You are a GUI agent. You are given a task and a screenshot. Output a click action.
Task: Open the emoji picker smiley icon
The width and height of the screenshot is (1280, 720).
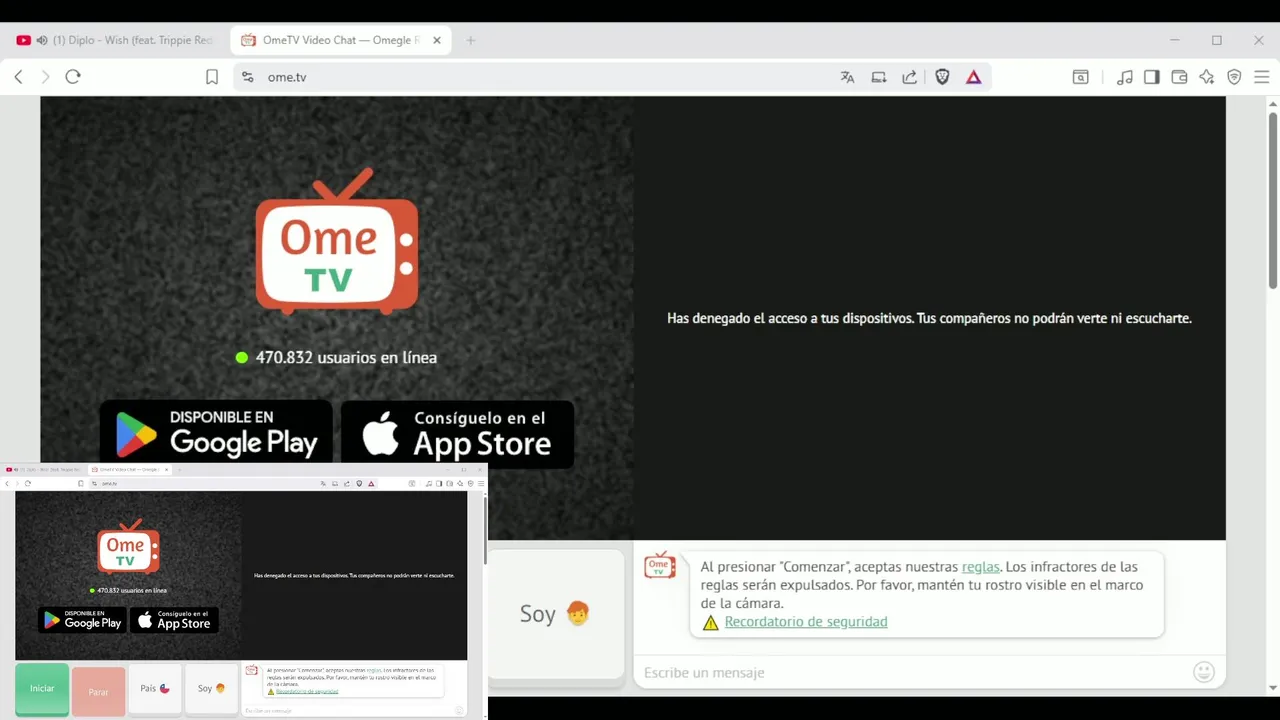point(1204,673)
